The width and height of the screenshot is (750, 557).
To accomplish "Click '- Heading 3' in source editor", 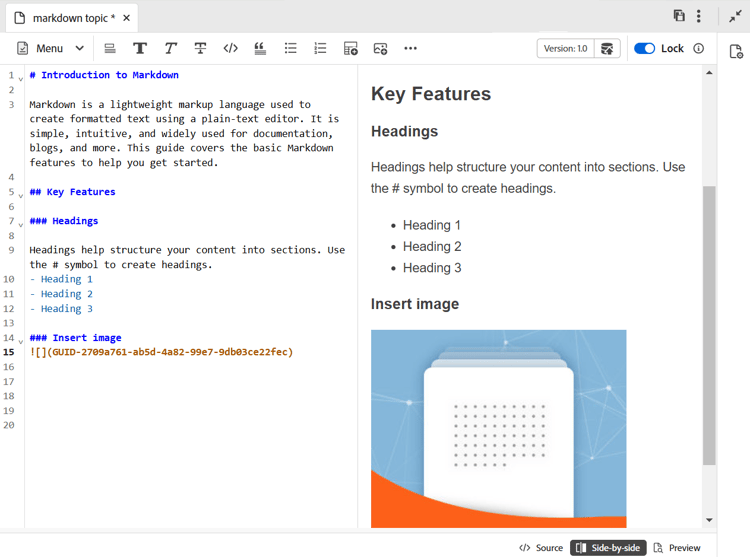I will tap(61, 309).
